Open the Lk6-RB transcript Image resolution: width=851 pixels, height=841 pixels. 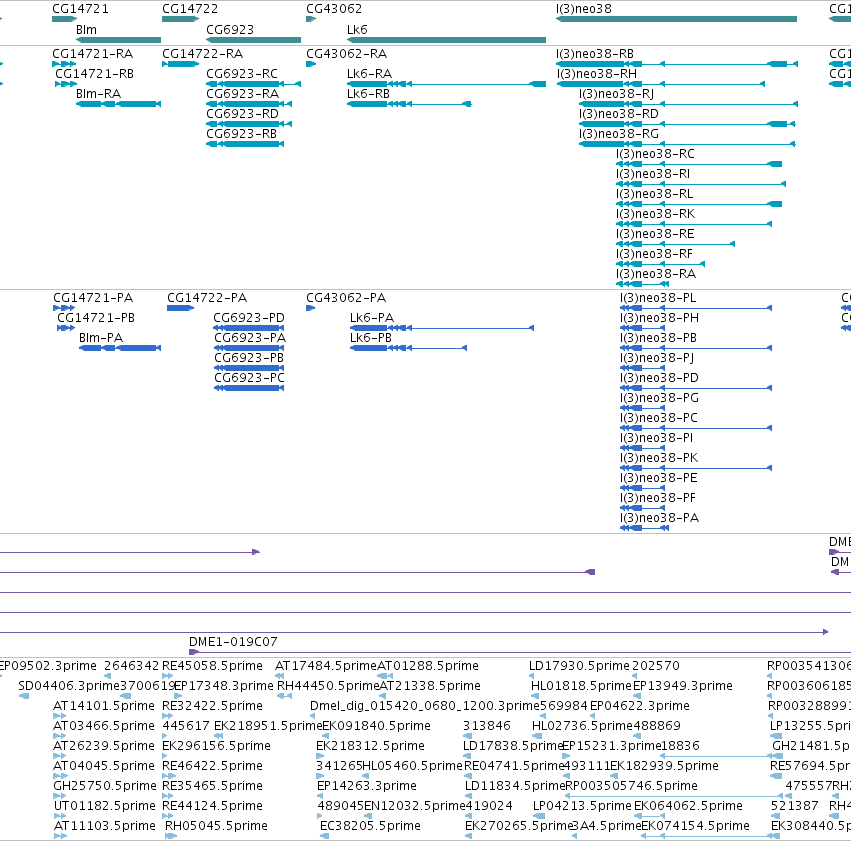coord(409,104)
